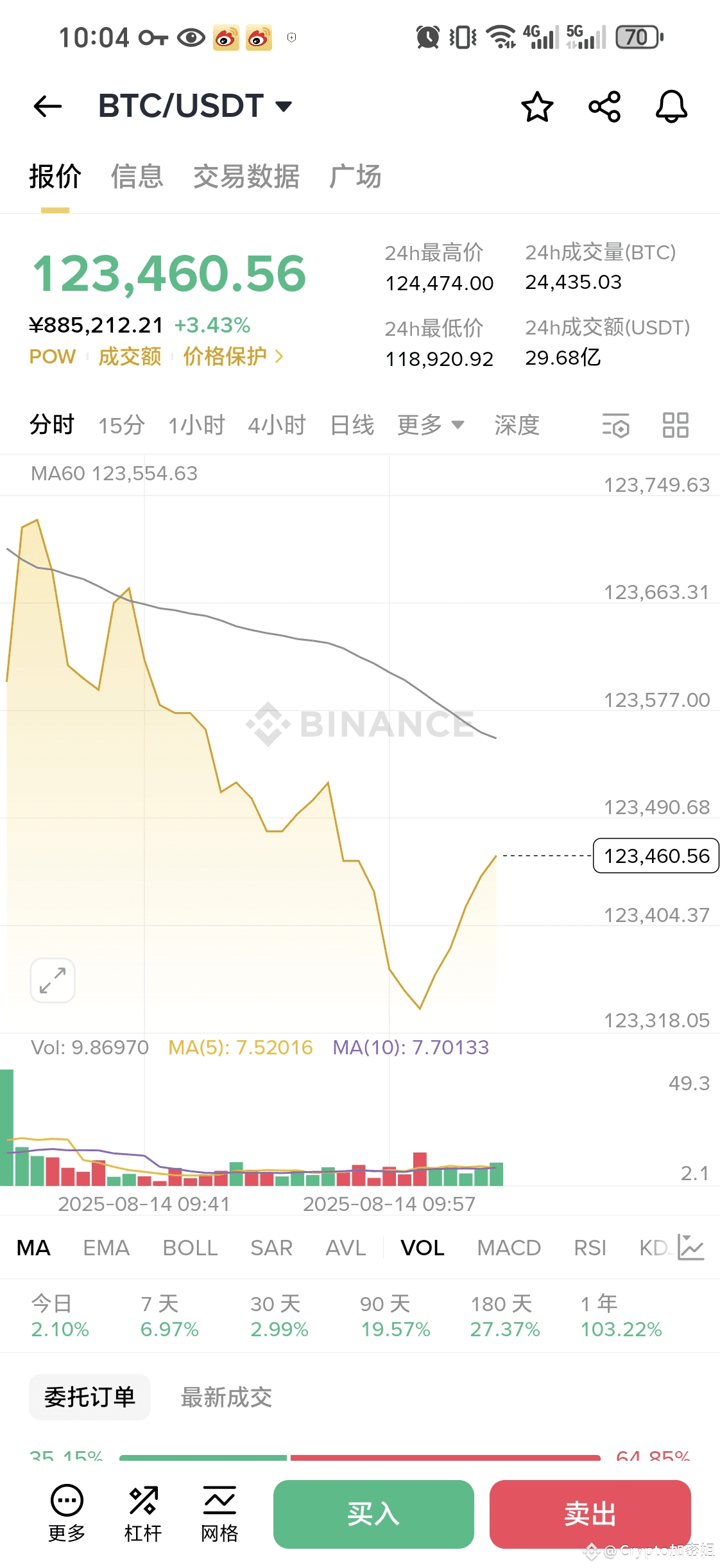
Task: Open the four-square grid layout icon
Action: tap(676, 425)
